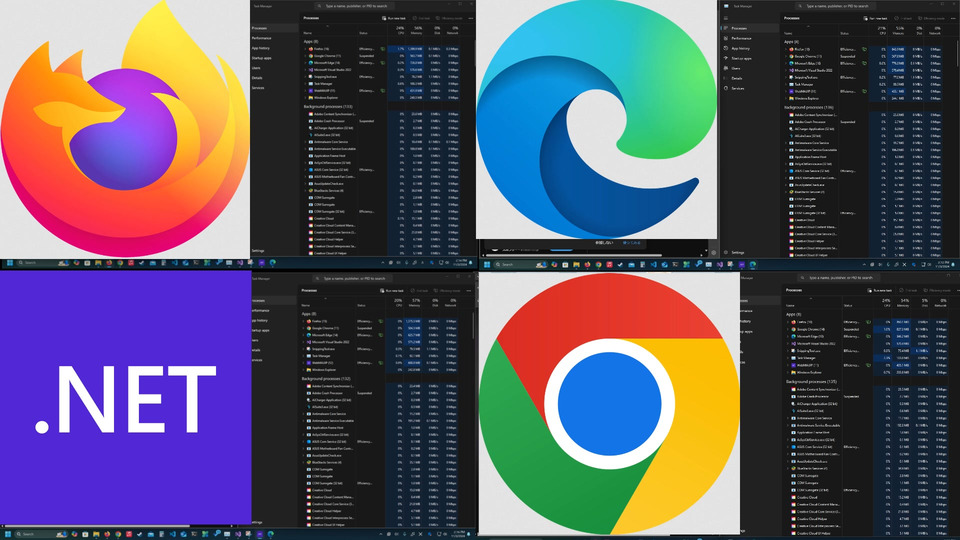Open Processes tab in Task Manager beside Firefox logo
The width and height of the screenshot is (960, 540).
tap(274, 28)
